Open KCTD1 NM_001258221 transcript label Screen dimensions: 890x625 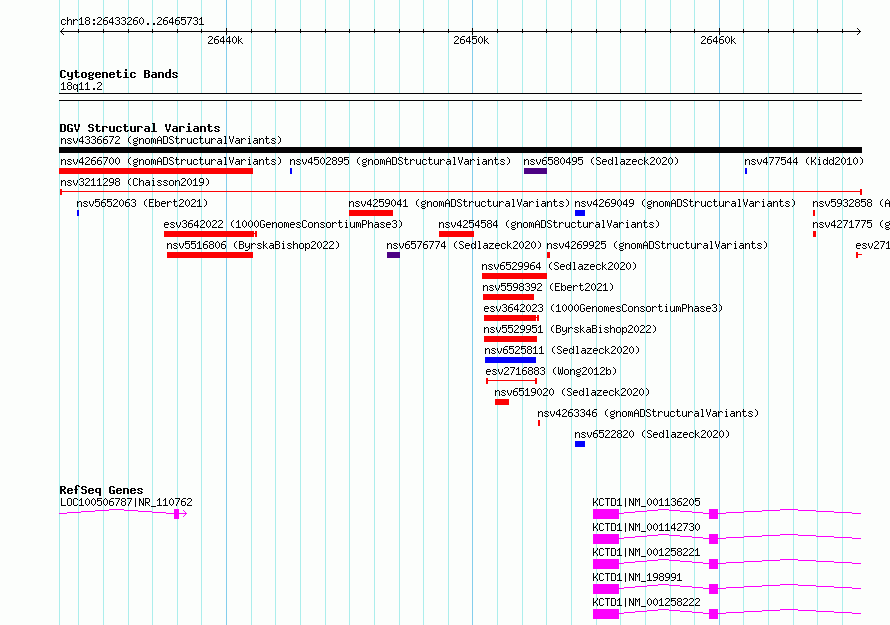pos(646,552)
